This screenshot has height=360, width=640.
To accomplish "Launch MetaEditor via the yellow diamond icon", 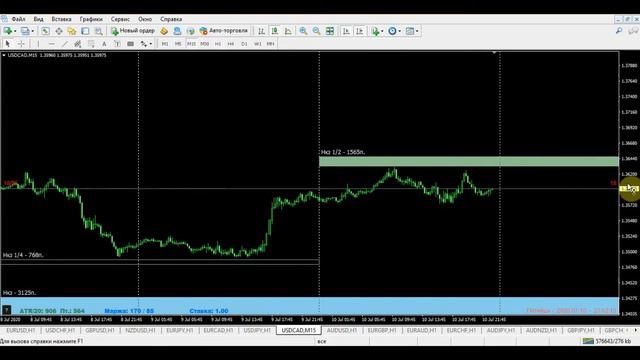I will click(x=164, y=31).
